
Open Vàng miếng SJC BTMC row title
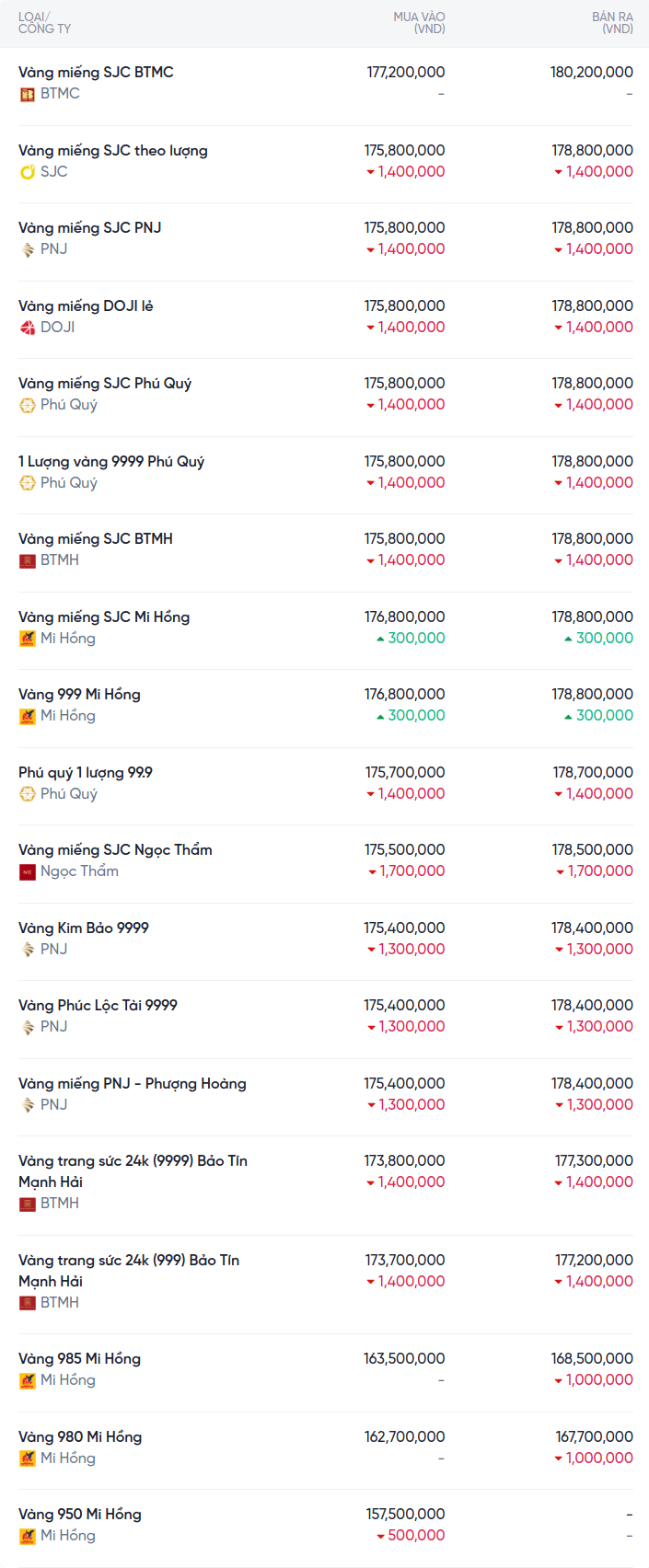[x=96, y=72]
